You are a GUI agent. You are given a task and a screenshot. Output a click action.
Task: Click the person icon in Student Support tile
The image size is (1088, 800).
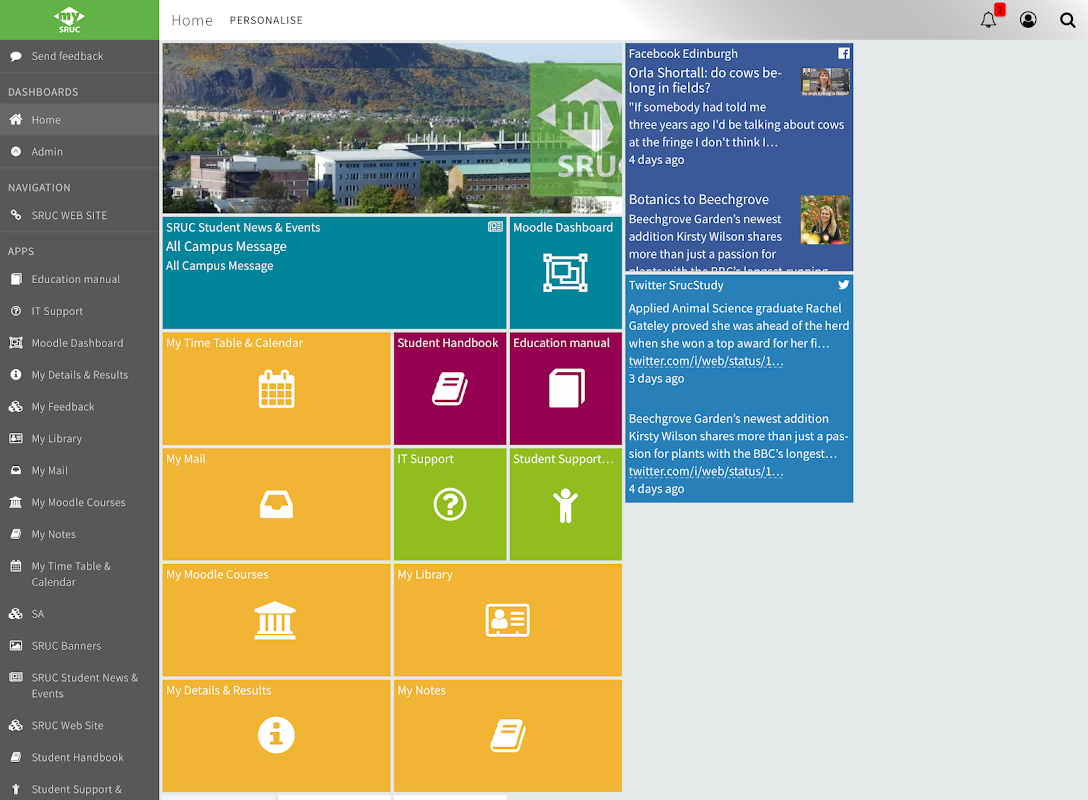click(x=566, y=504)
